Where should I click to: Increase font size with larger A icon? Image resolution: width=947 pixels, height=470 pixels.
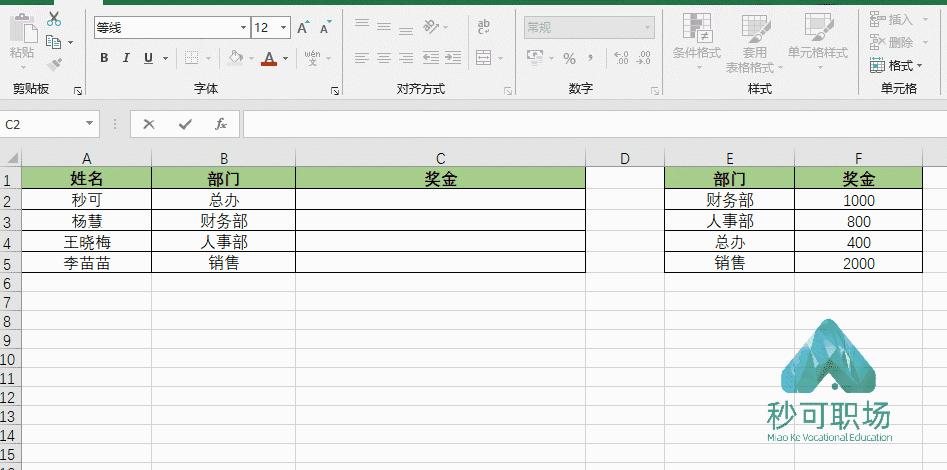point(303,28)
